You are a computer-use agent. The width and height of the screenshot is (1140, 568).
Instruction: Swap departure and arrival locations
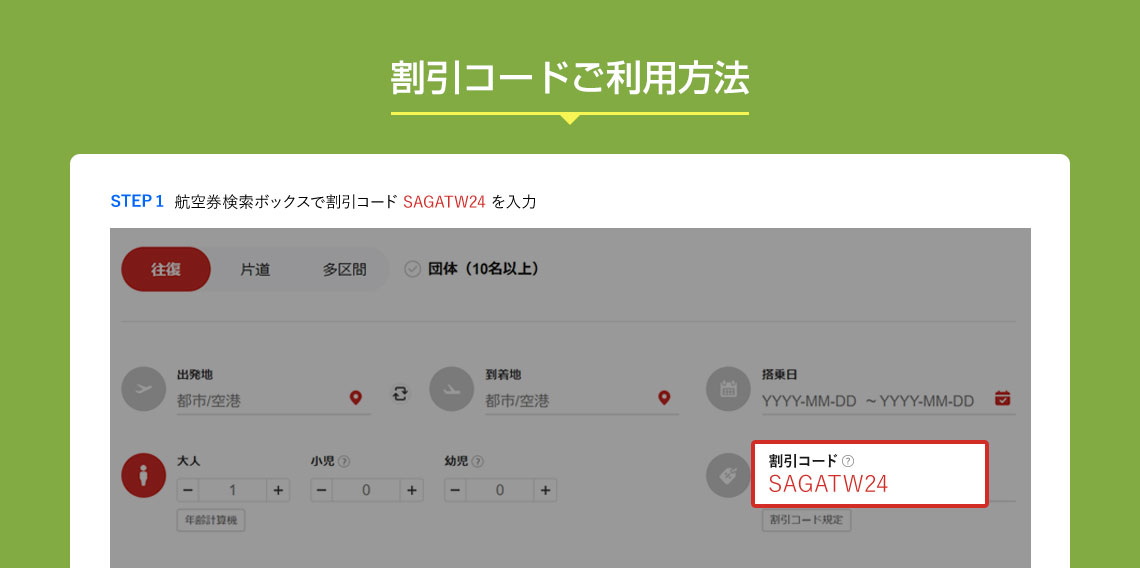click(x=400, y=394)
